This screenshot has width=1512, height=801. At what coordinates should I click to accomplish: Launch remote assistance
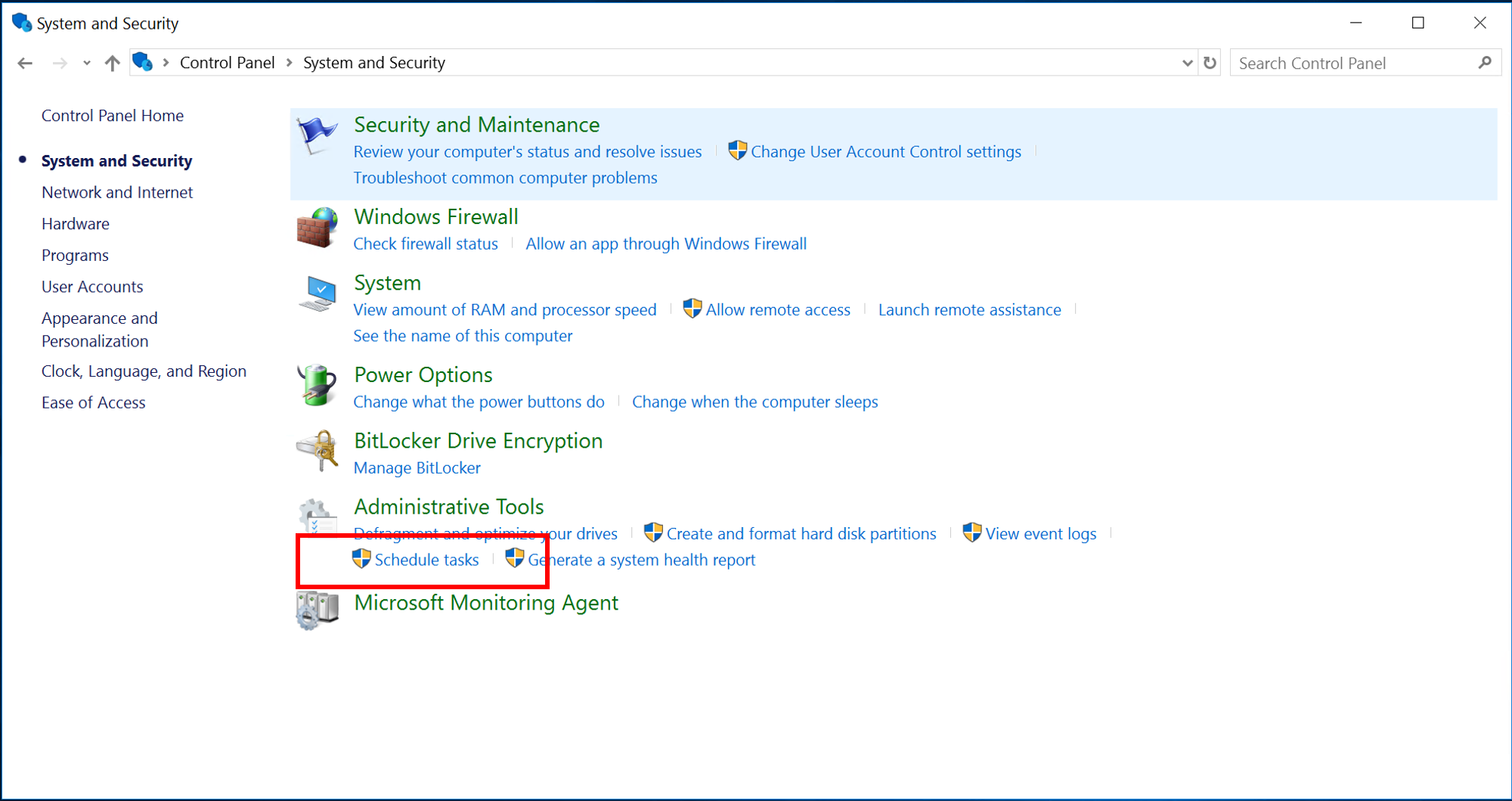970,310
